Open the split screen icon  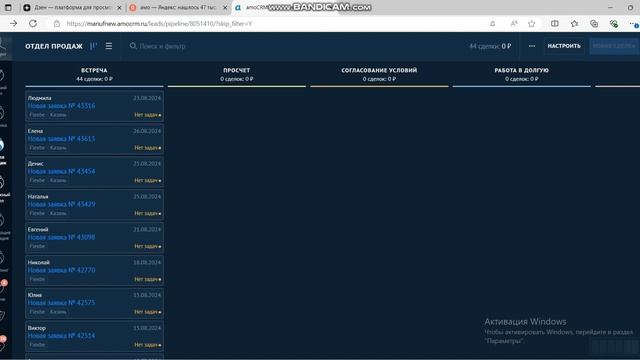[555, 24]
